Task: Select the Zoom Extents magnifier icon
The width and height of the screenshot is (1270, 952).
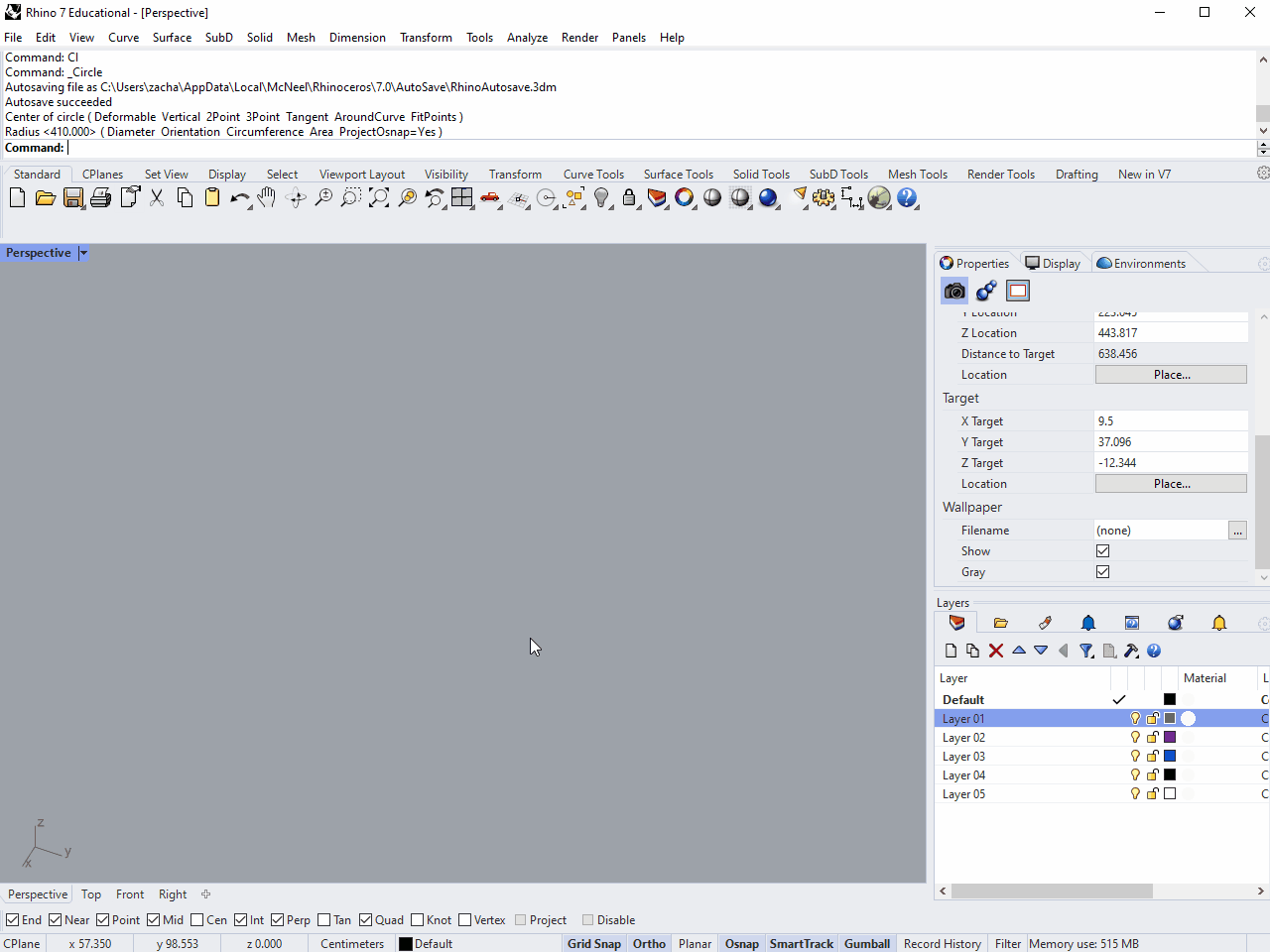Action: pyautogui.click(x=379, y=198)
